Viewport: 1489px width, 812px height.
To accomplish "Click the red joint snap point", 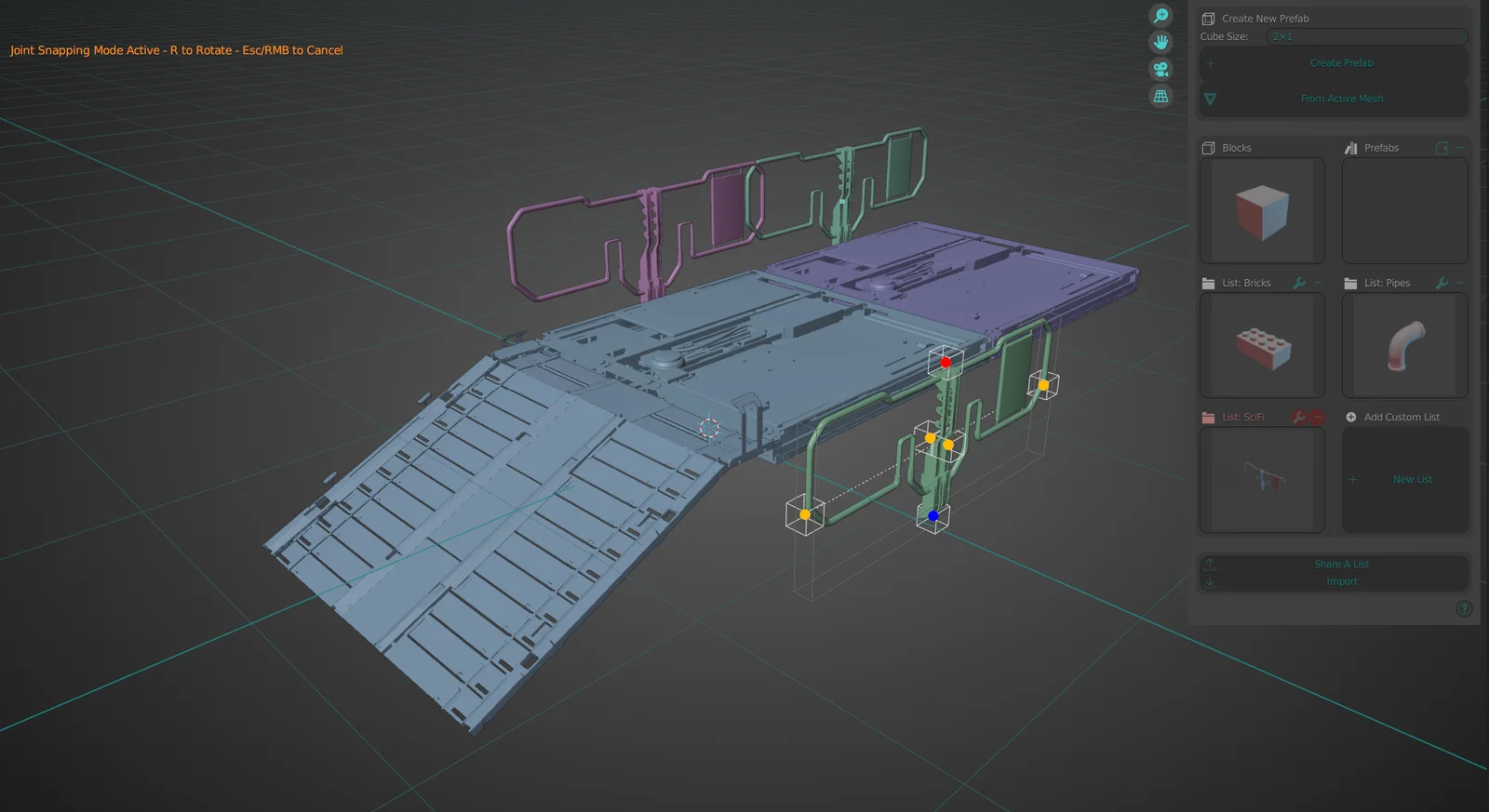I will (x=946, y=363).
